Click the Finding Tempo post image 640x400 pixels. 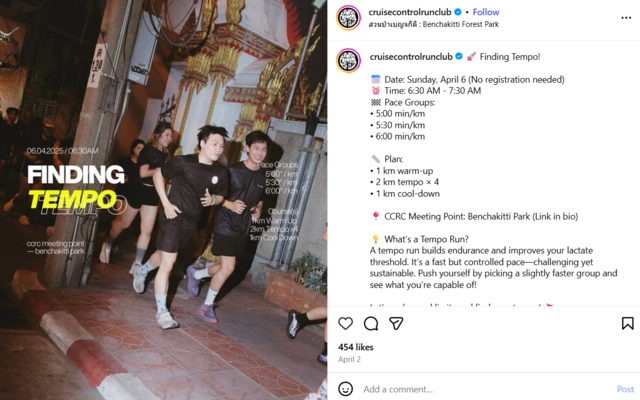(163, 200)
